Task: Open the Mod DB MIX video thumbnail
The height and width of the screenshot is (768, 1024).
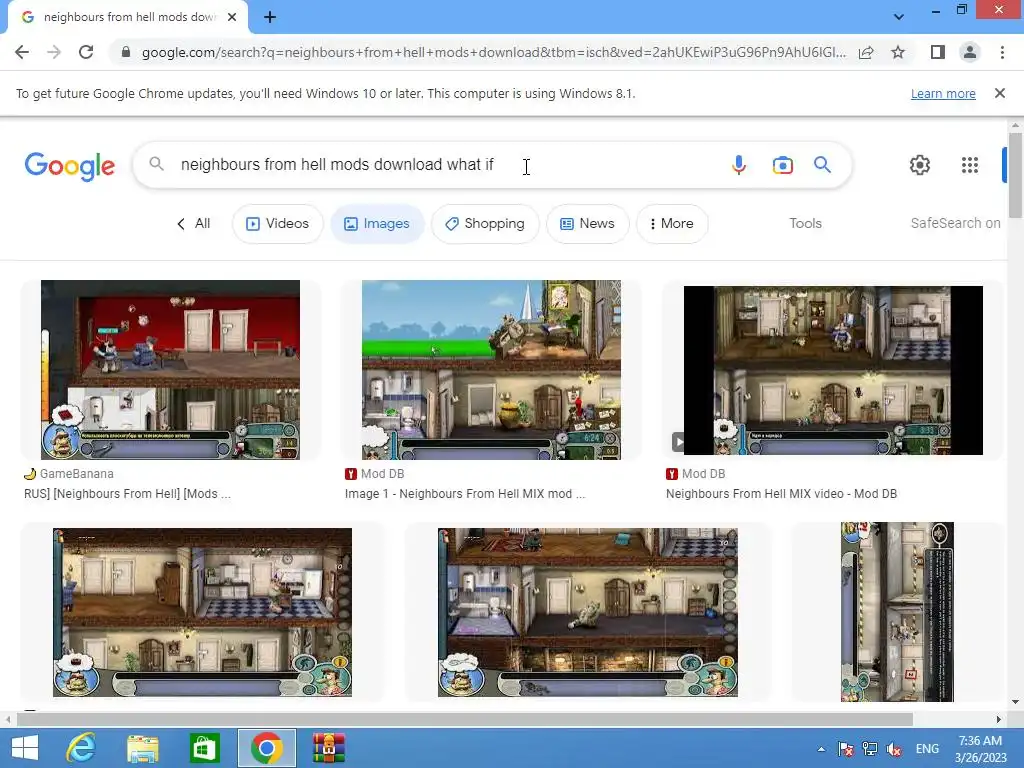Action: pyautogui.click(x=833, y=370)
